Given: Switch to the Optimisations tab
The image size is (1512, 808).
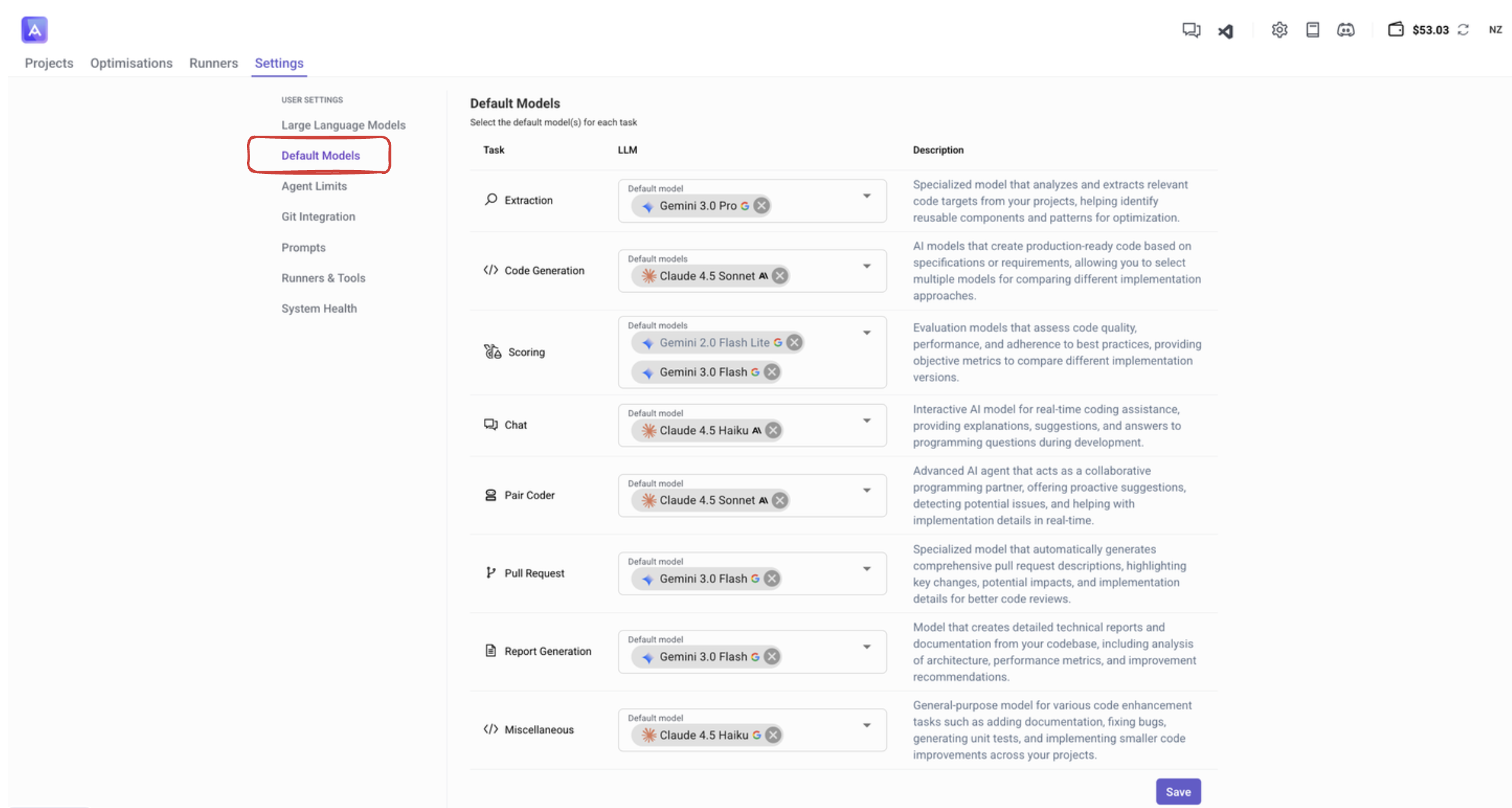Looking at the screenshot, I should point(131,63).
